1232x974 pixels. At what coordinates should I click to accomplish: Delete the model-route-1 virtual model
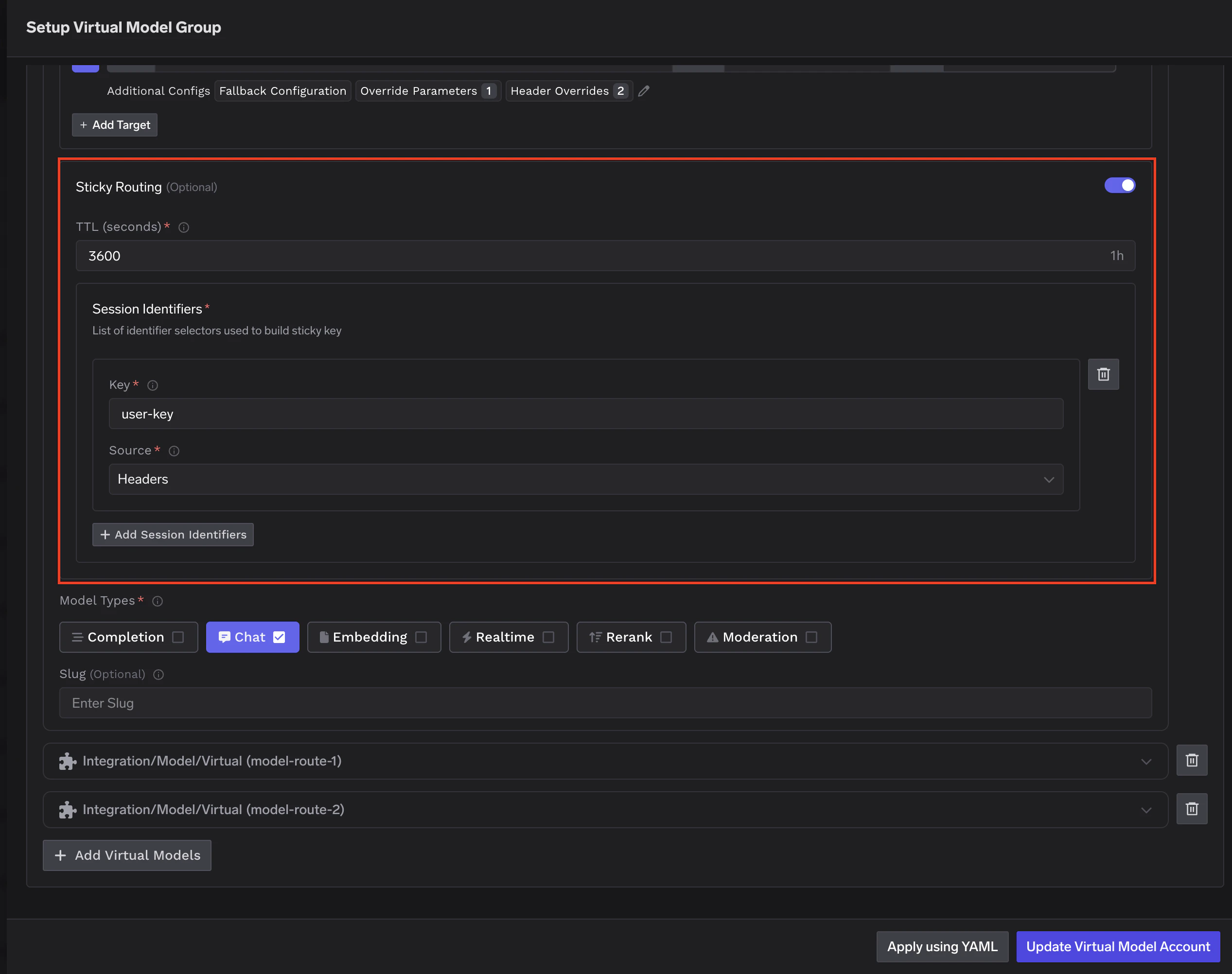pyautogui.click(x=1192, y=760)
